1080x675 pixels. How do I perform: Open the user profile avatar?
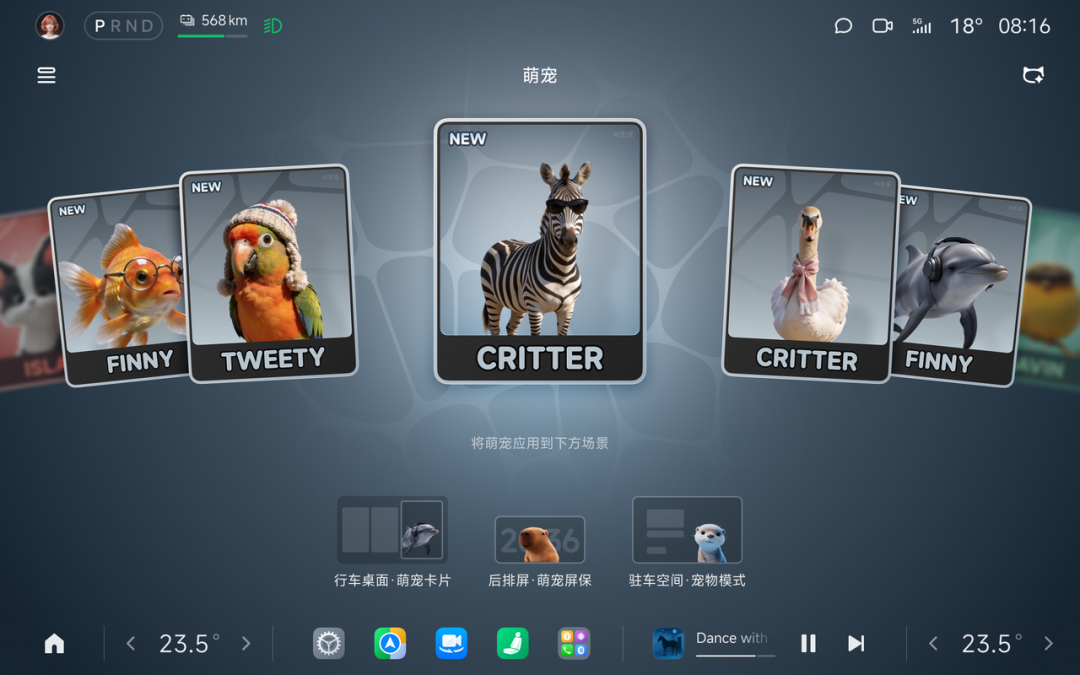coord(50,26)
